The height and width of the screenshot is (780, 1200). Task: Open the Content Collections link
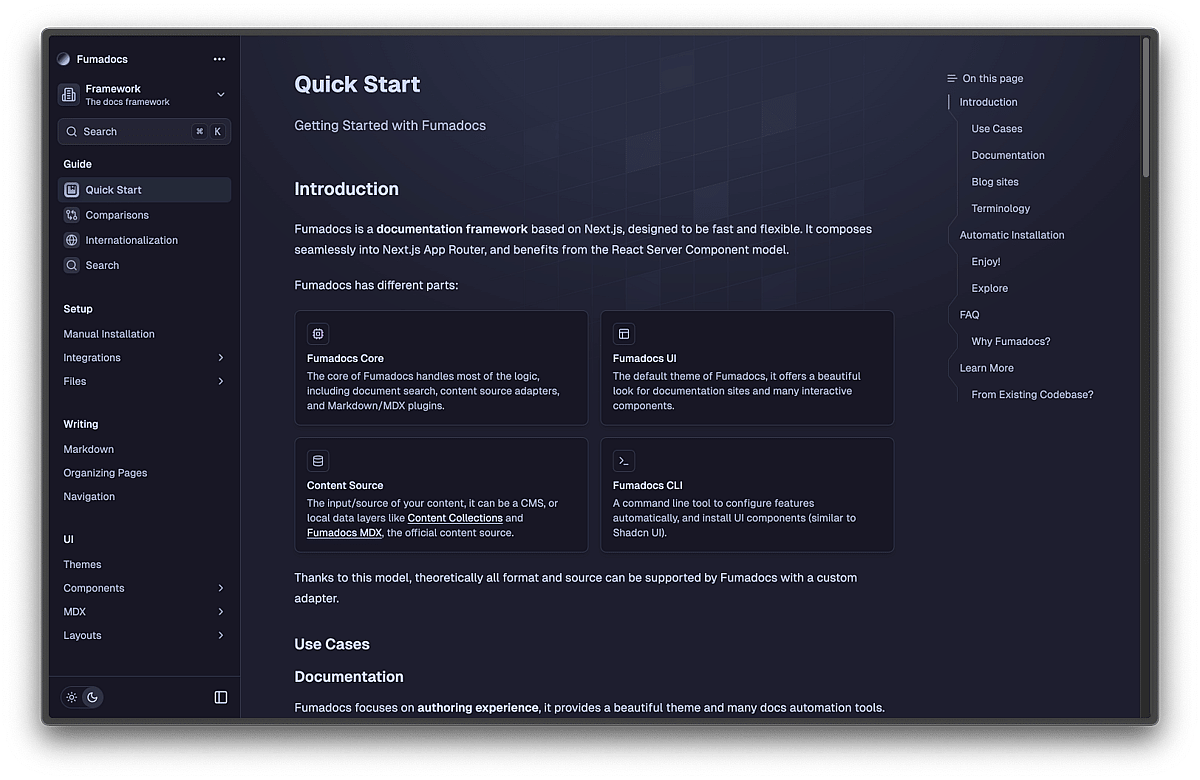click(455, 518)
